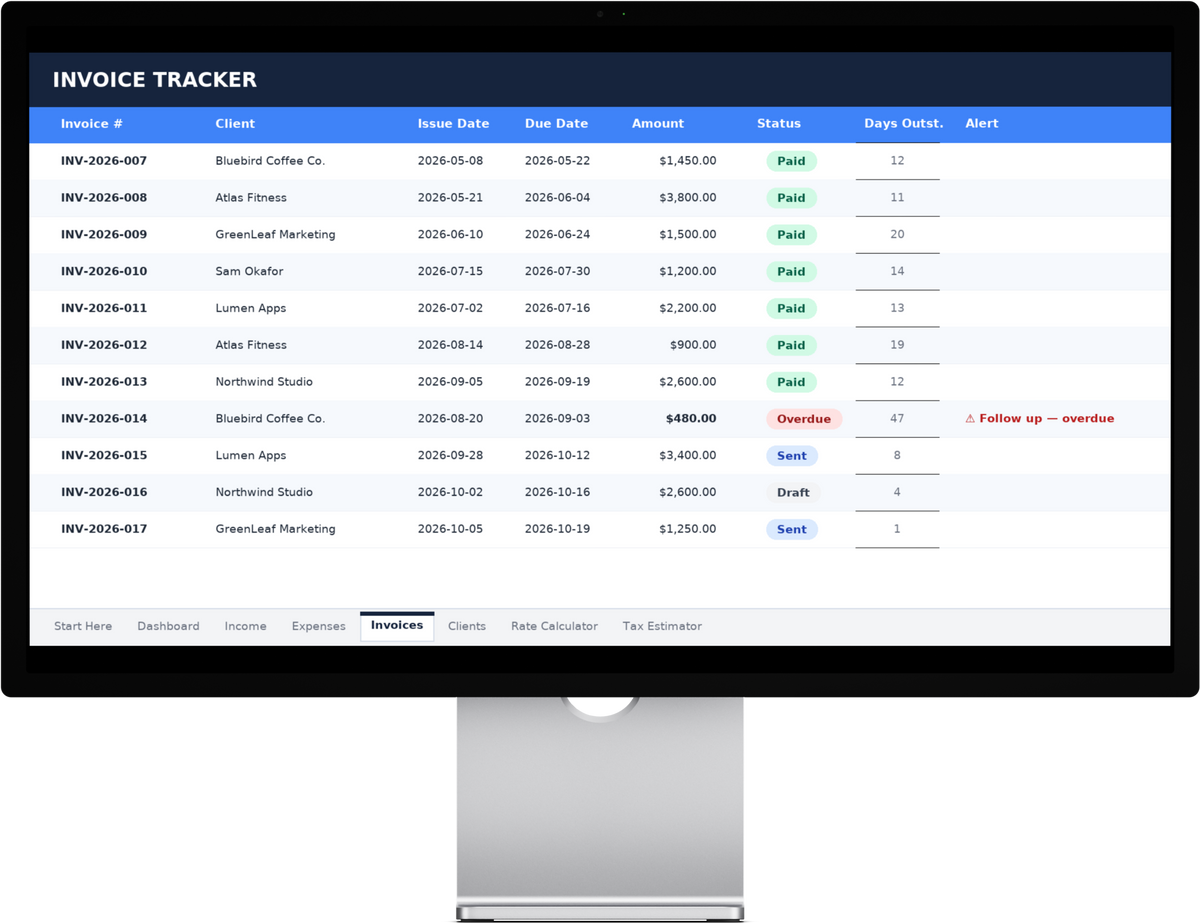Select the Days Outst. column header
The image size is (1200, 923).
(x=903, y=124)
